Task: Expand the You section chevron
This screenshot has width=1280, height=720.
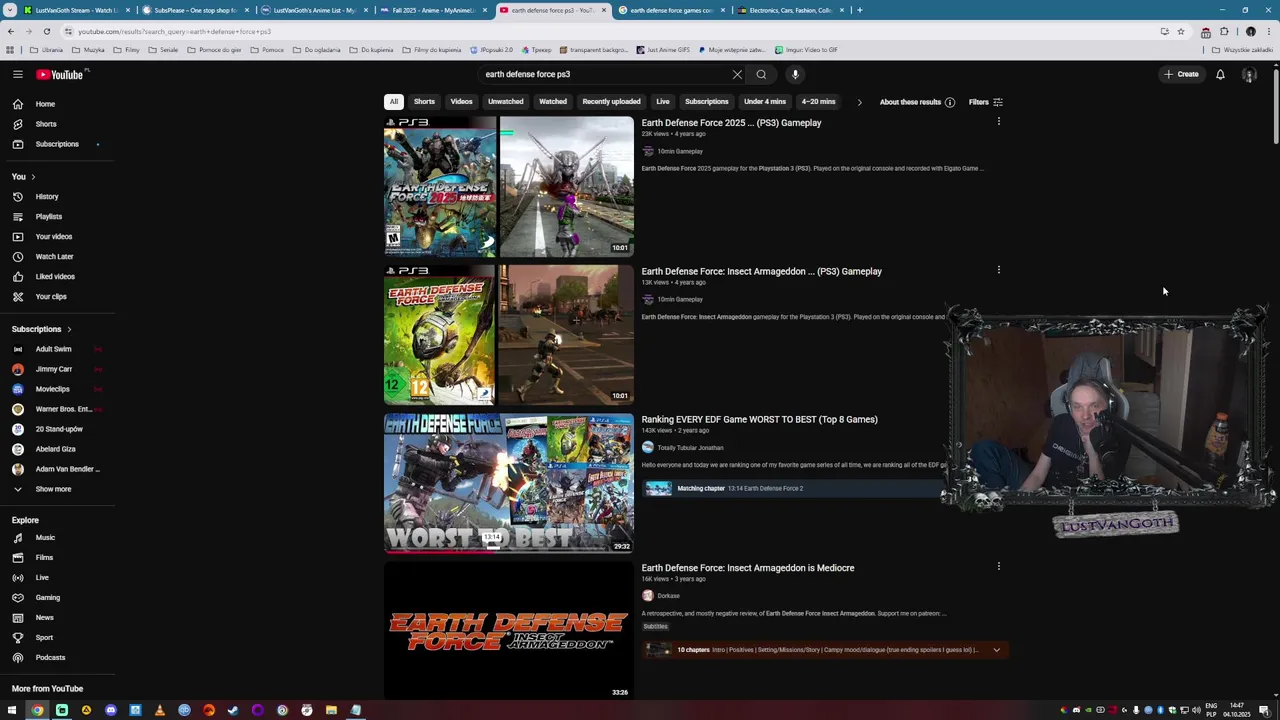Action: (x=33, y=177)
